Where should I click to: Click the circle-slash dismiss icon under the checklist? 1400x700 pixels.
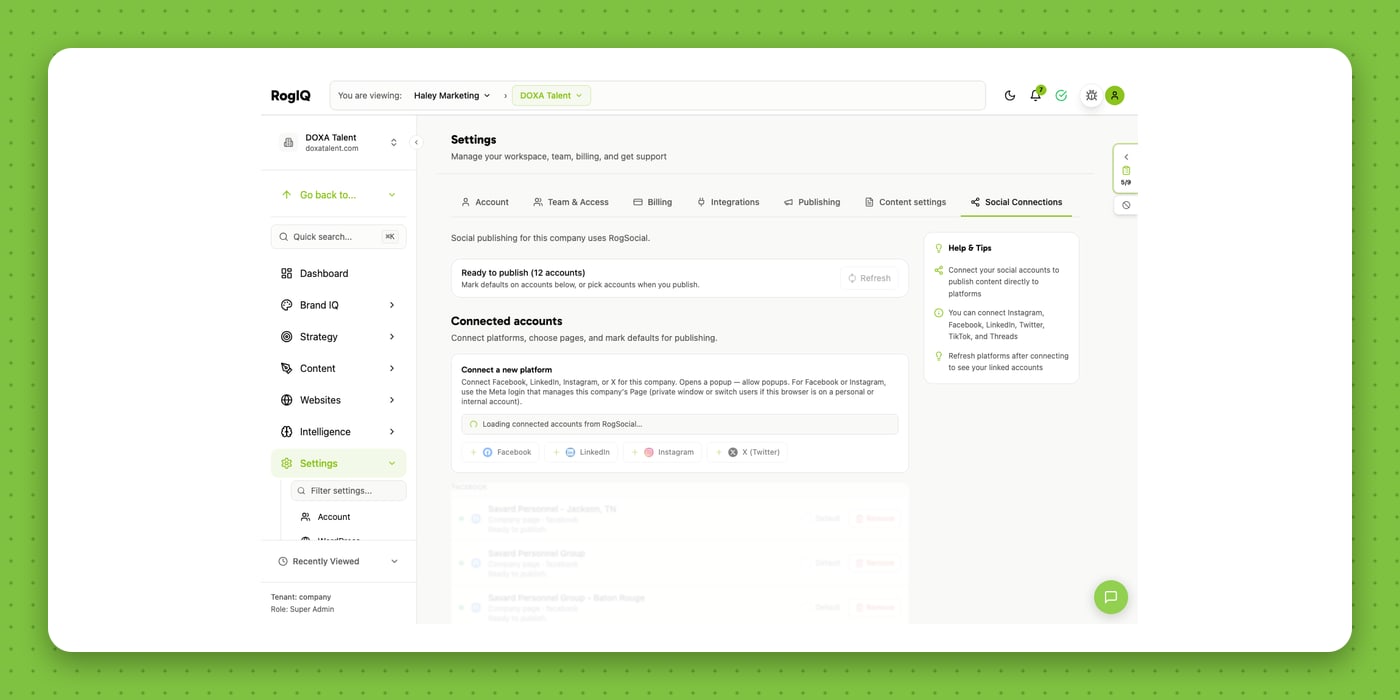click(x=1126, y=205)
